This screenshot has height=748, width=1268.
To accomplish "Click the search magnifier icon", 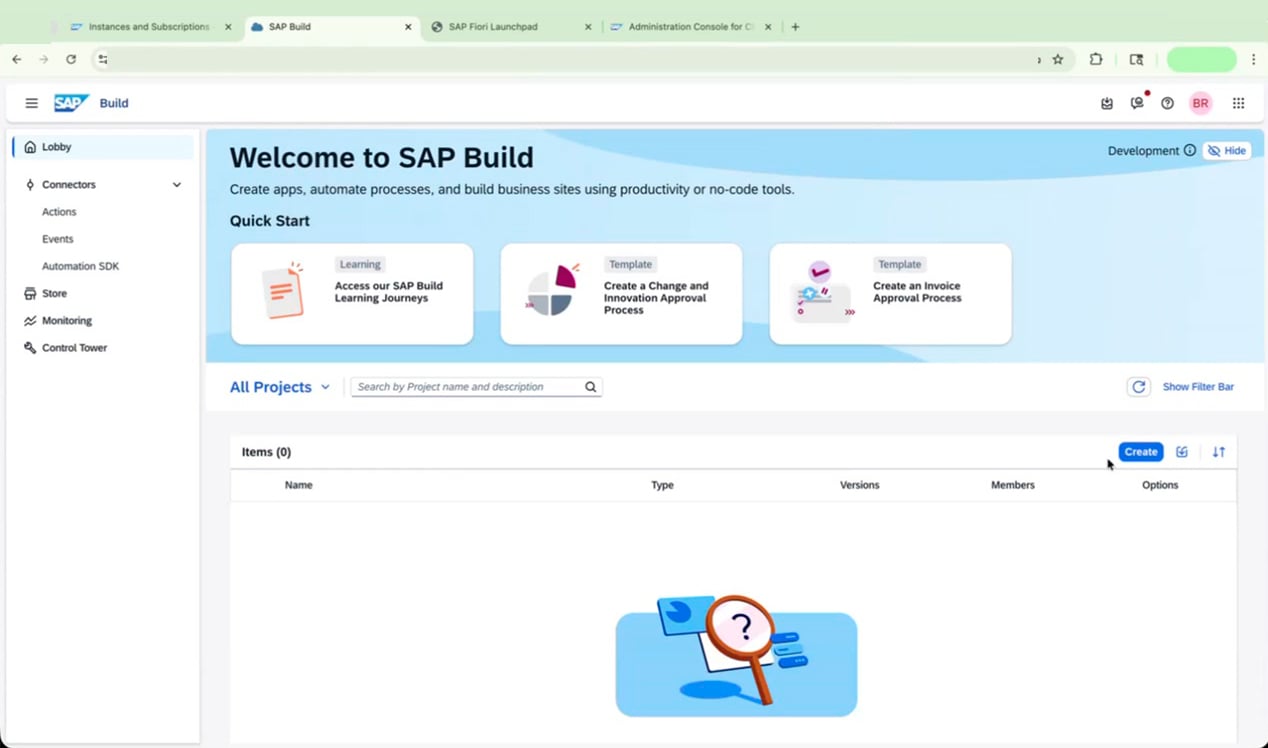I will click(x=590, y=387).
